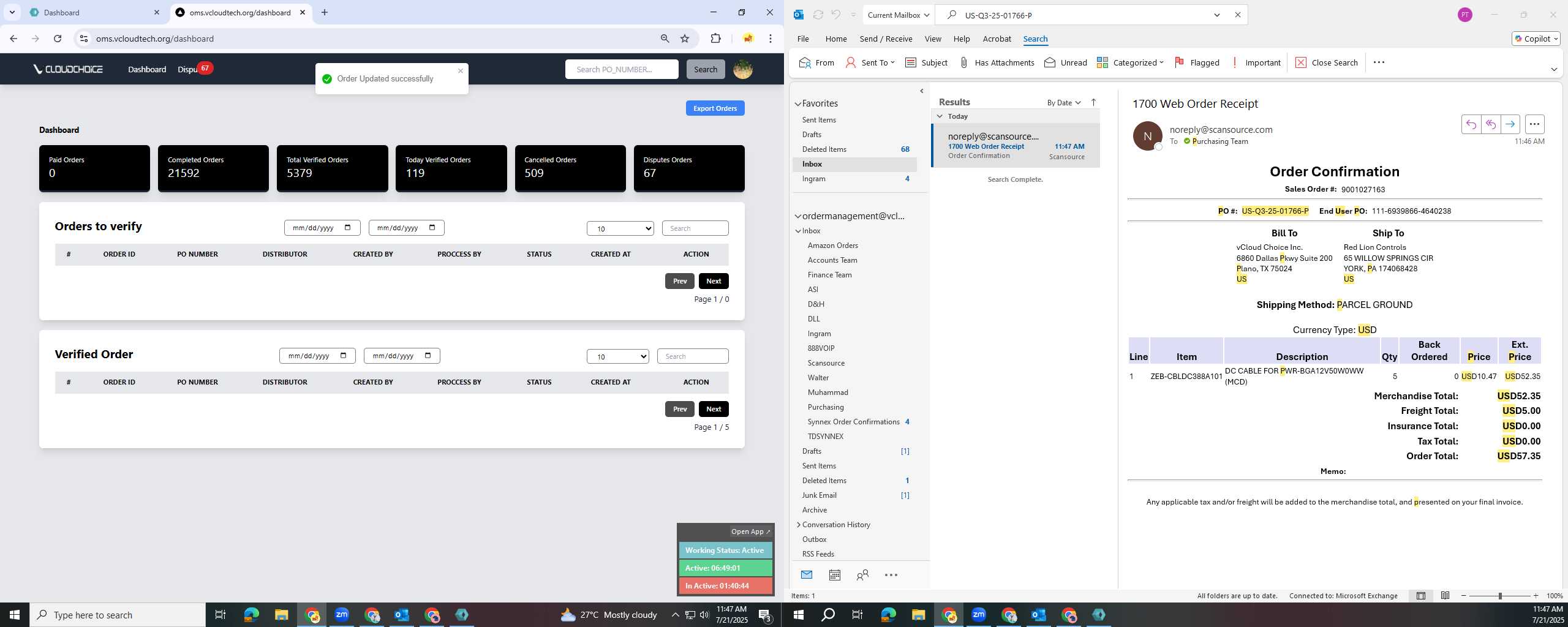This screenshot has width=1568, height=627.
Task: Collapse the Favorites folder group
Action: coord(797,103)
